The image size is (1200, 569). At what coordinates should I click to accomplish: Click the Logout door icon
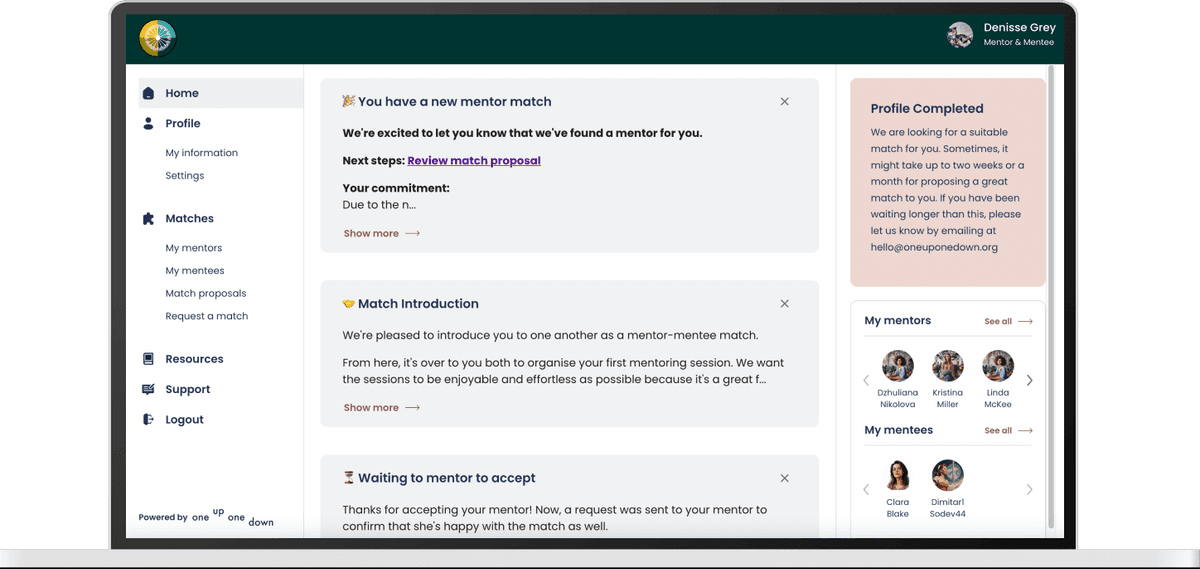point(148,420)
